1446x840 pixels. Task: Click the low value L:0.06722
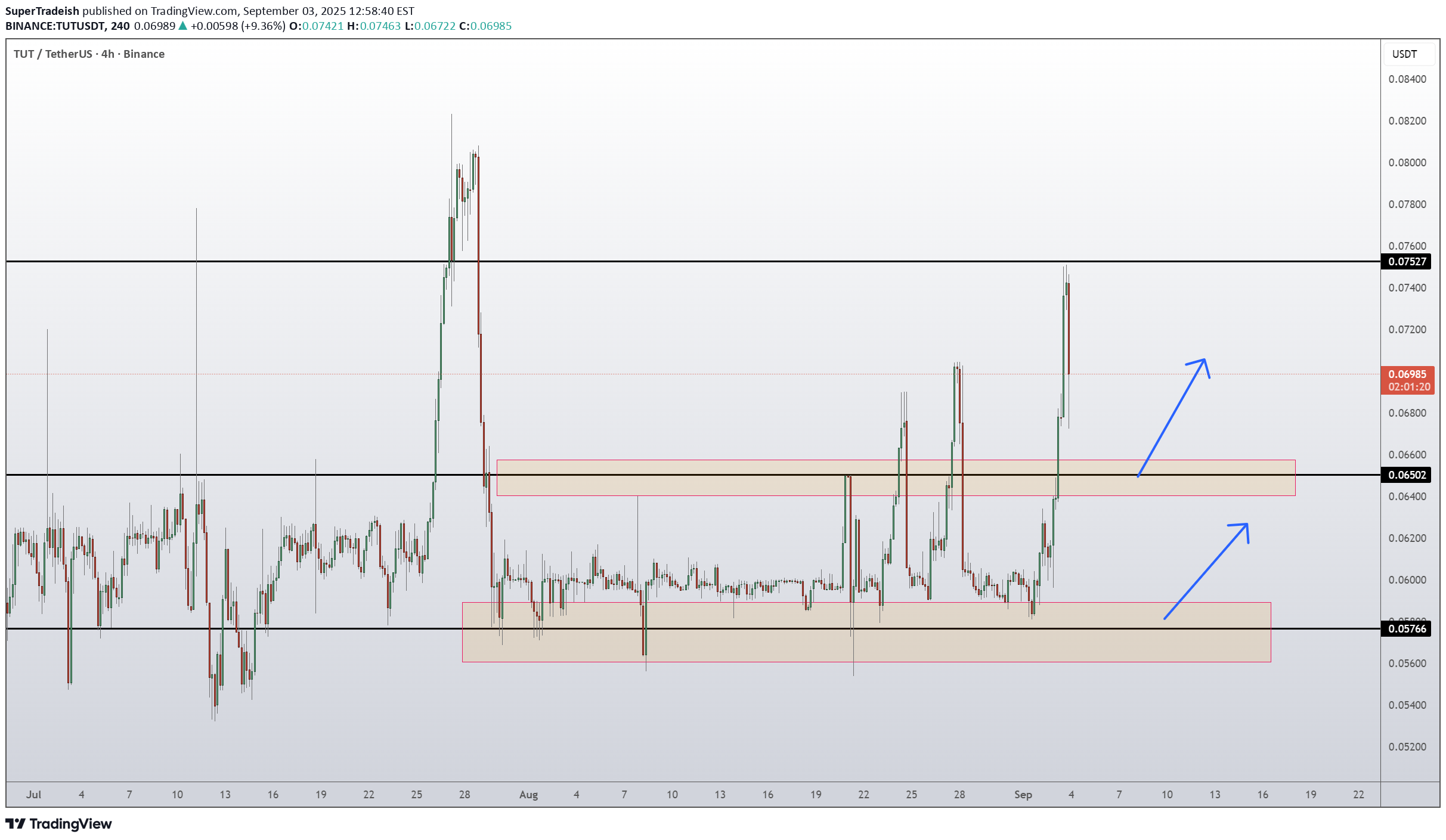click(430, 26)
